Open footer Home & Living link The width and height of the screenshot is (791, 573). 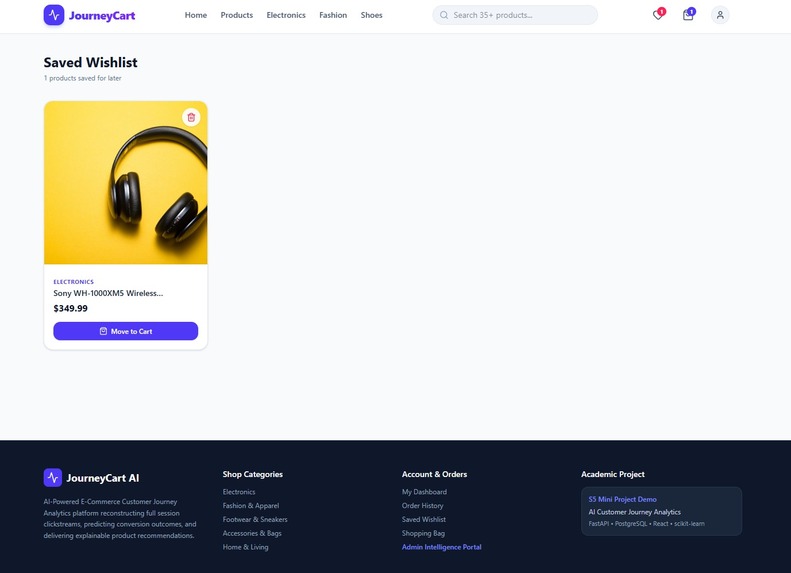(245, 547)
